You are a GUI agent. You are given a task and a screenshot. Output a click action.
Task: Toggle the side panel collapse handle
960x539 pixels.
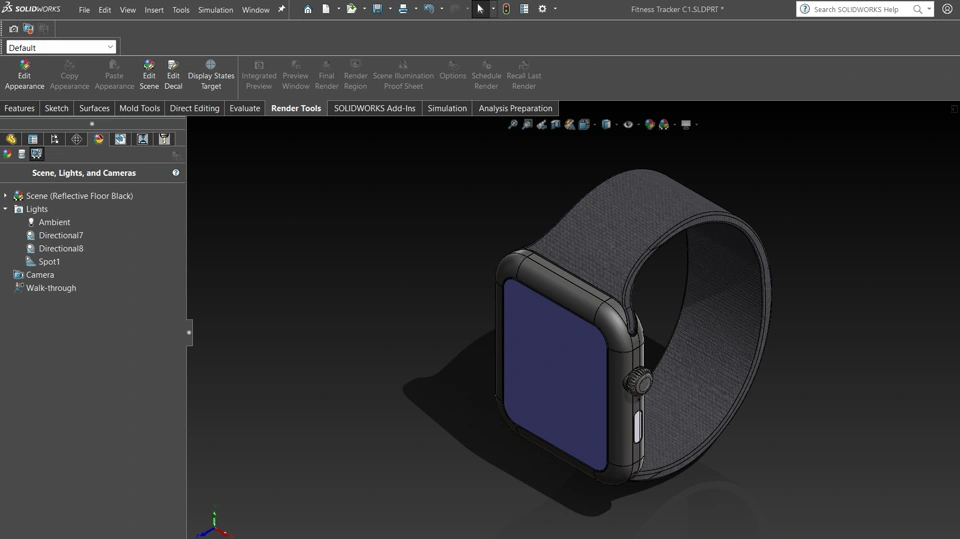click(189, 332)
